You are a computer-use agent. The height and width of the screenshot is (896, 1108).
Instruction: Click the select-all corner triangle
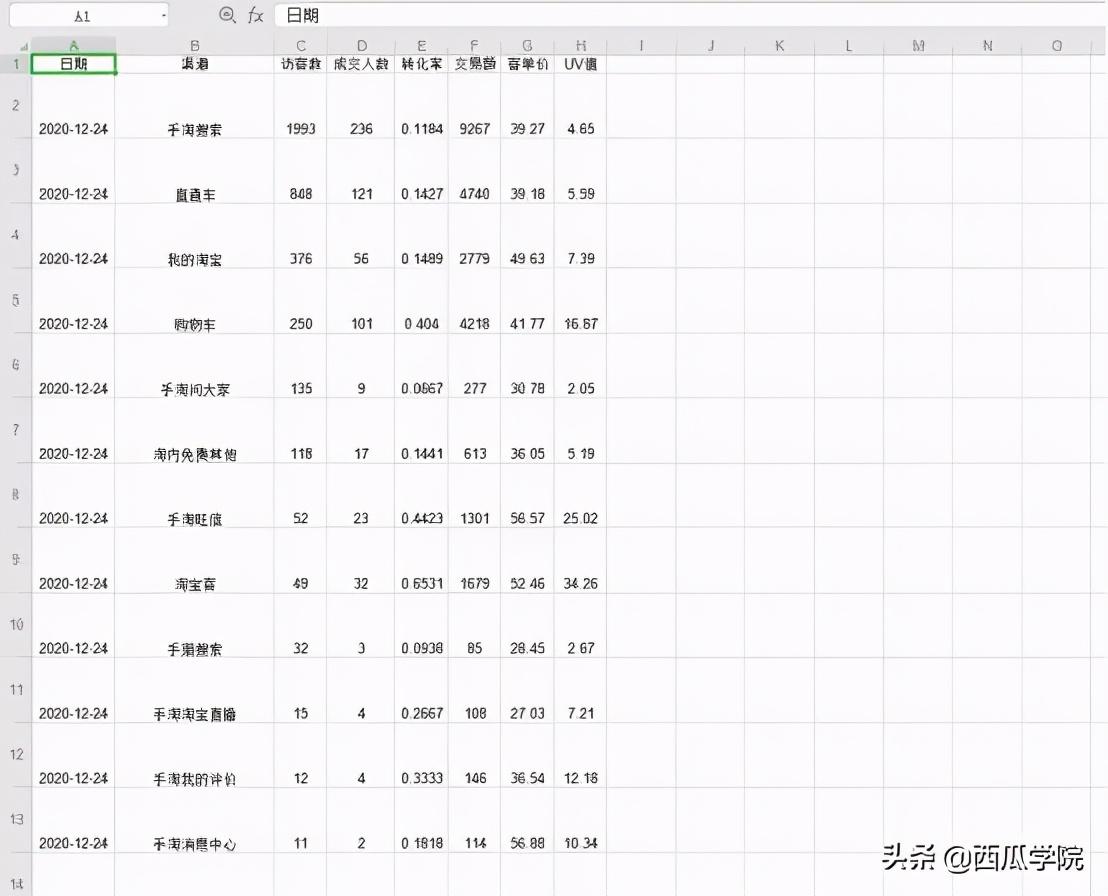click(x=24, y=47)
